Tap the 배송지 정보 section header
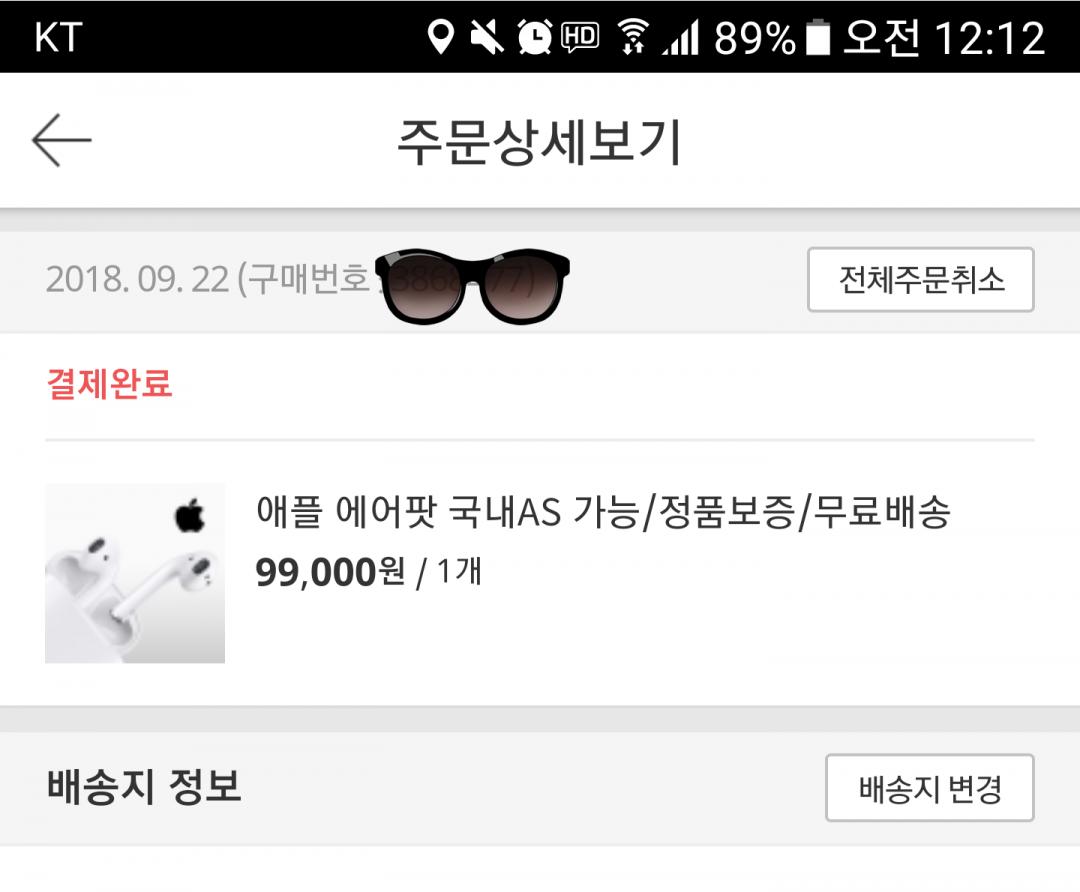The image size is (1080, 892). [x=144, y=787]
